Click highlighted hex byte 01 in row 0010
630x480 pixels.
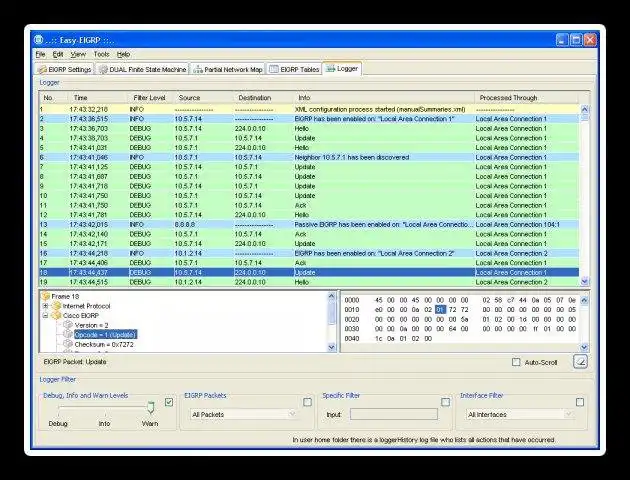pos(440,310)
